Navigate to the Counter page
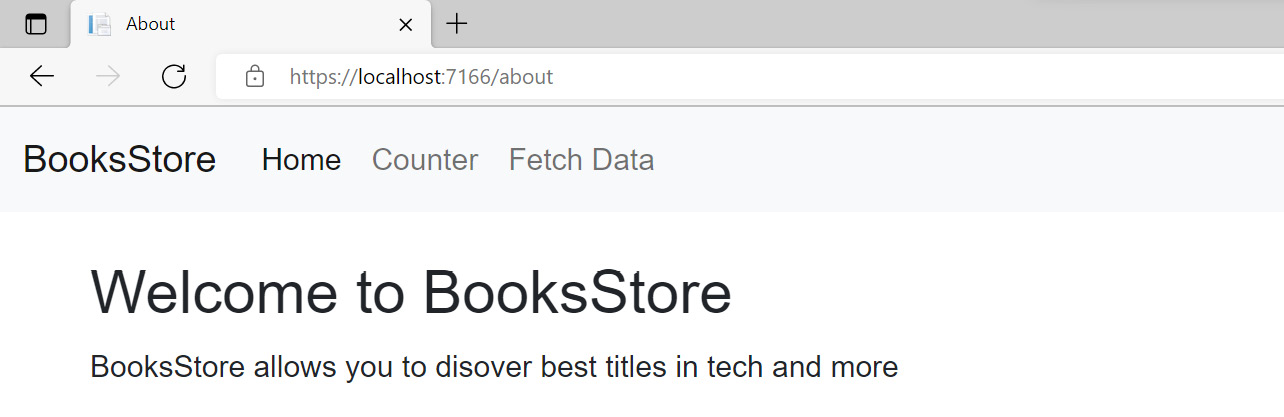1284x417 pixels. (425, 160)
